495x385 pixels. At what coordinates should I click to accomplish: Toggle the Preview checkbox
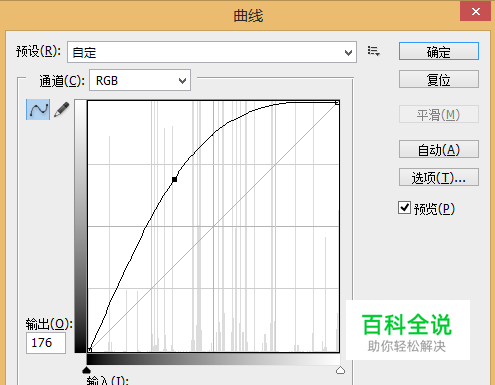click(404, 208)
